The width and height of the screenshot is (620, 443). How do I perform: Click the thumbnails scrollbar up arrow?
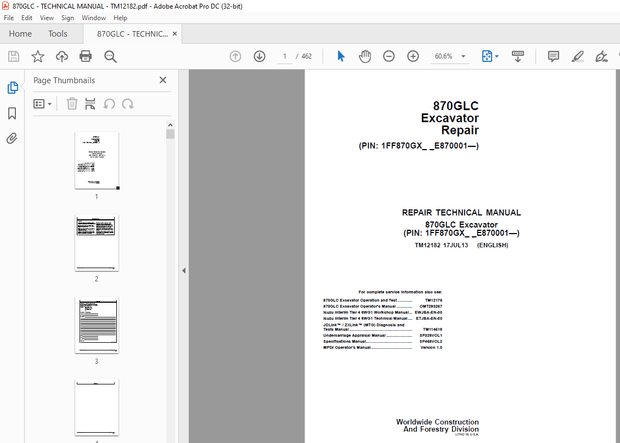[170, 125]
